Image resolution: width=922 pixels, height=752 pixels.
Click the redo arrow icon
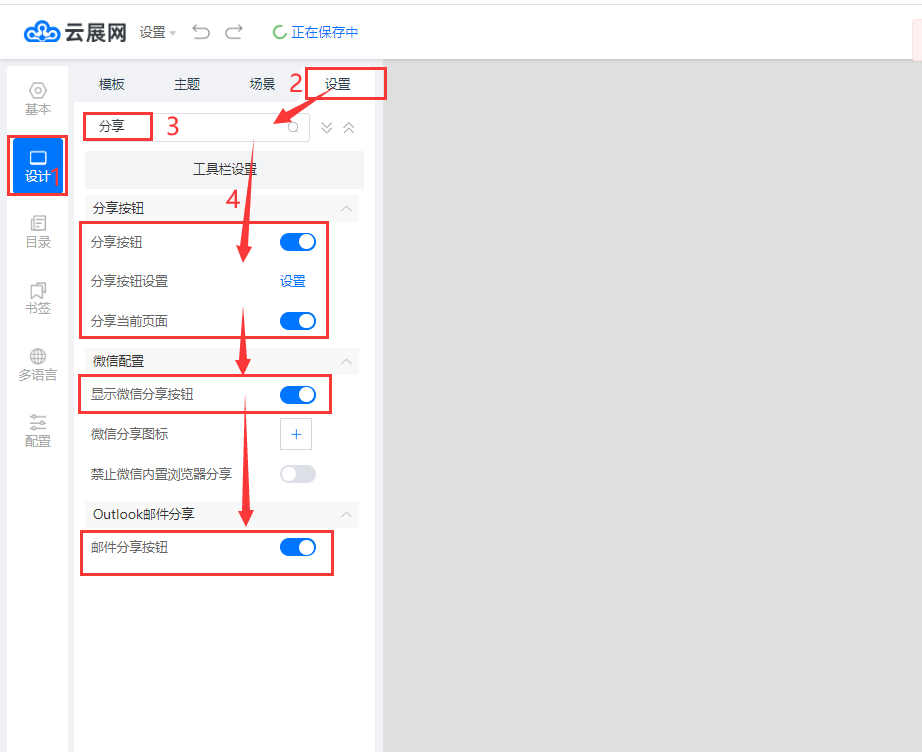(234, 32)
